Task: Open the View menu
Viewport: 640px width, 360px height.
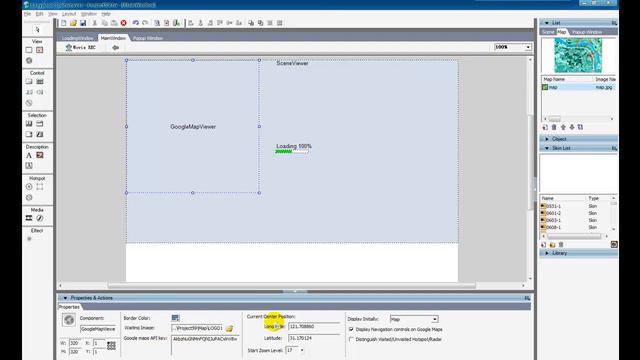Action: (x=53, y=14)
